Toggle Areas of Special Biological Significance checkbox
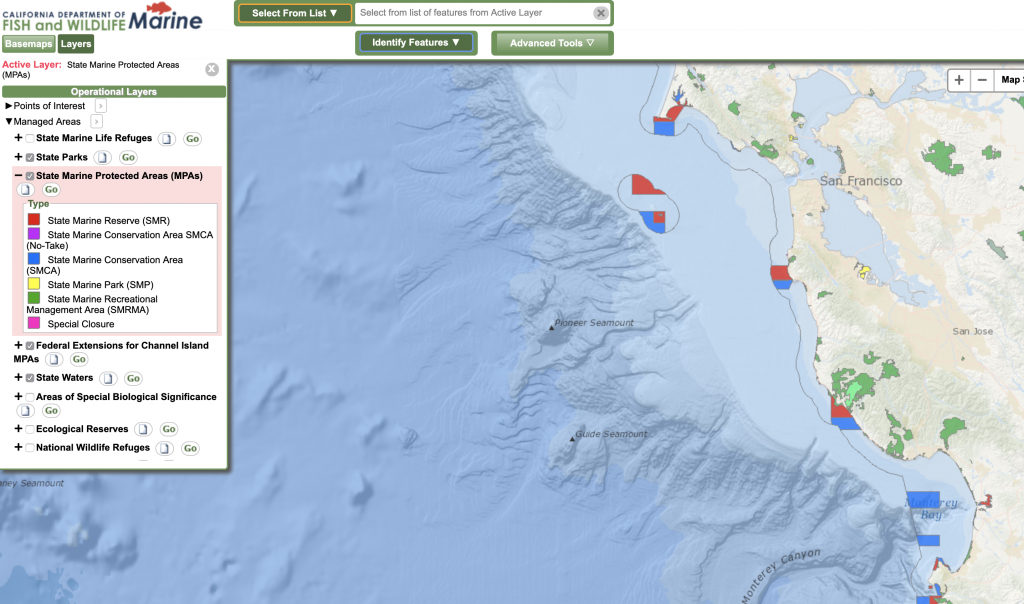1024x604 pixels. (x=30, y=397)
